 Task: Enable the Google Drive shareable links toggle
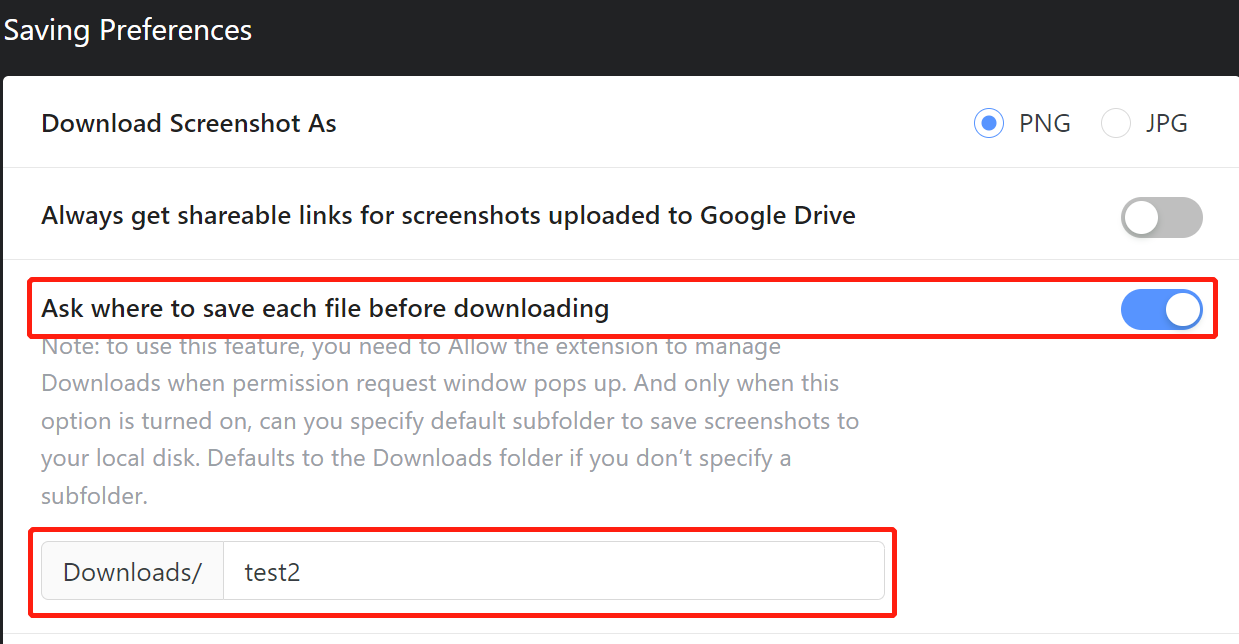(1161, 217)
